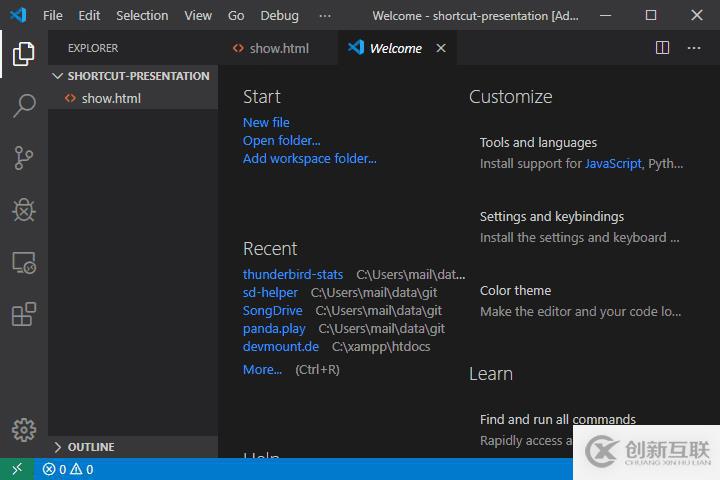
Task: Open the Go menu
Action: [x=236, y=16]
